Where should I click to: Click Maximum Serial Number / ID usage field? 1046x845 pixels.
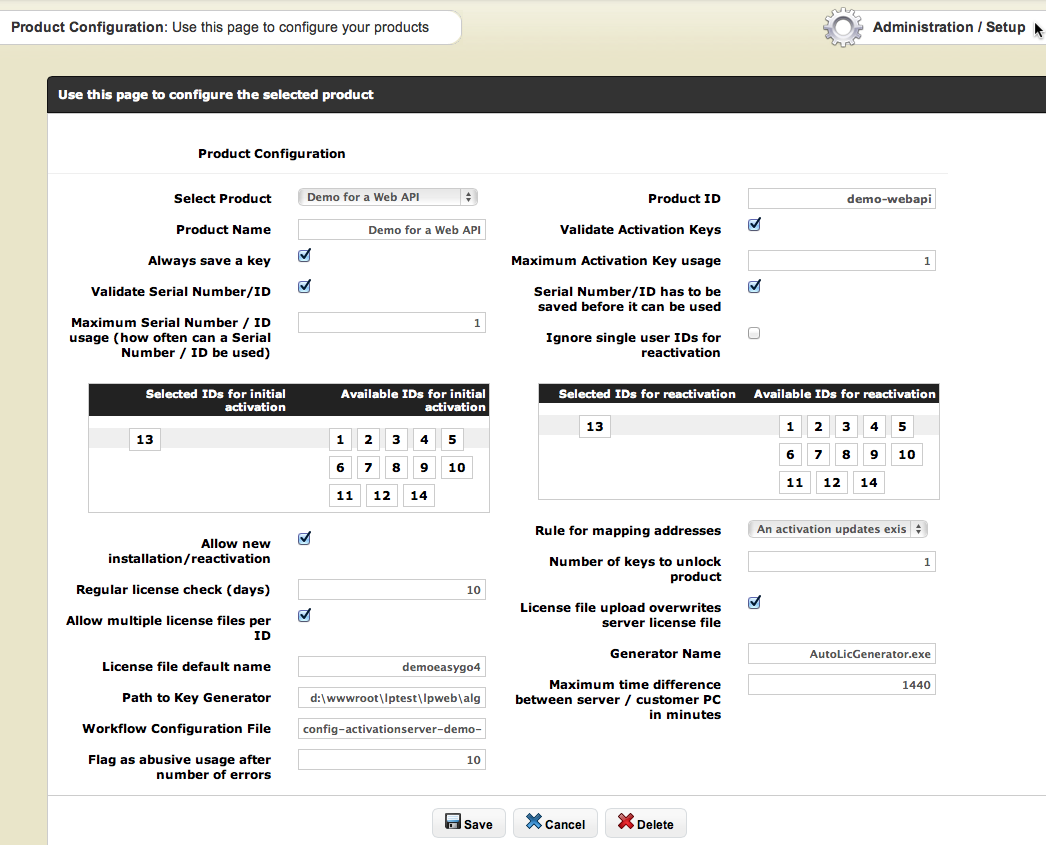[392, 323]
